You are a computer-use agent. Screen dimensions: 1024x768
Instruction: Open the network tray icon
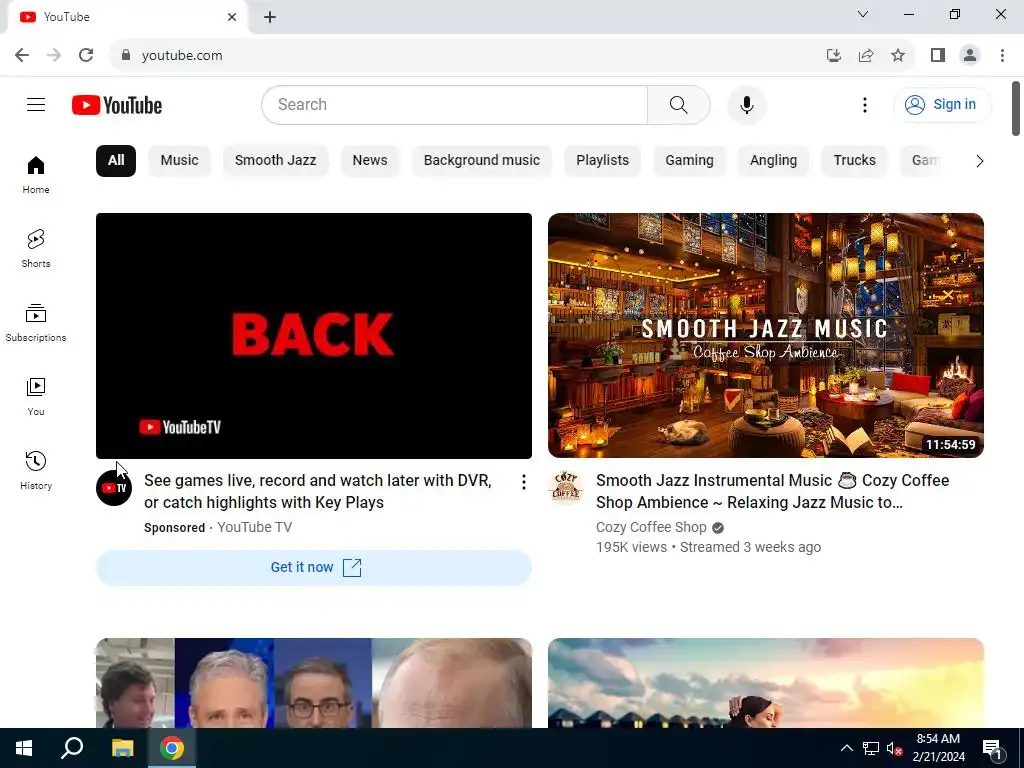(x=871, y=748)
